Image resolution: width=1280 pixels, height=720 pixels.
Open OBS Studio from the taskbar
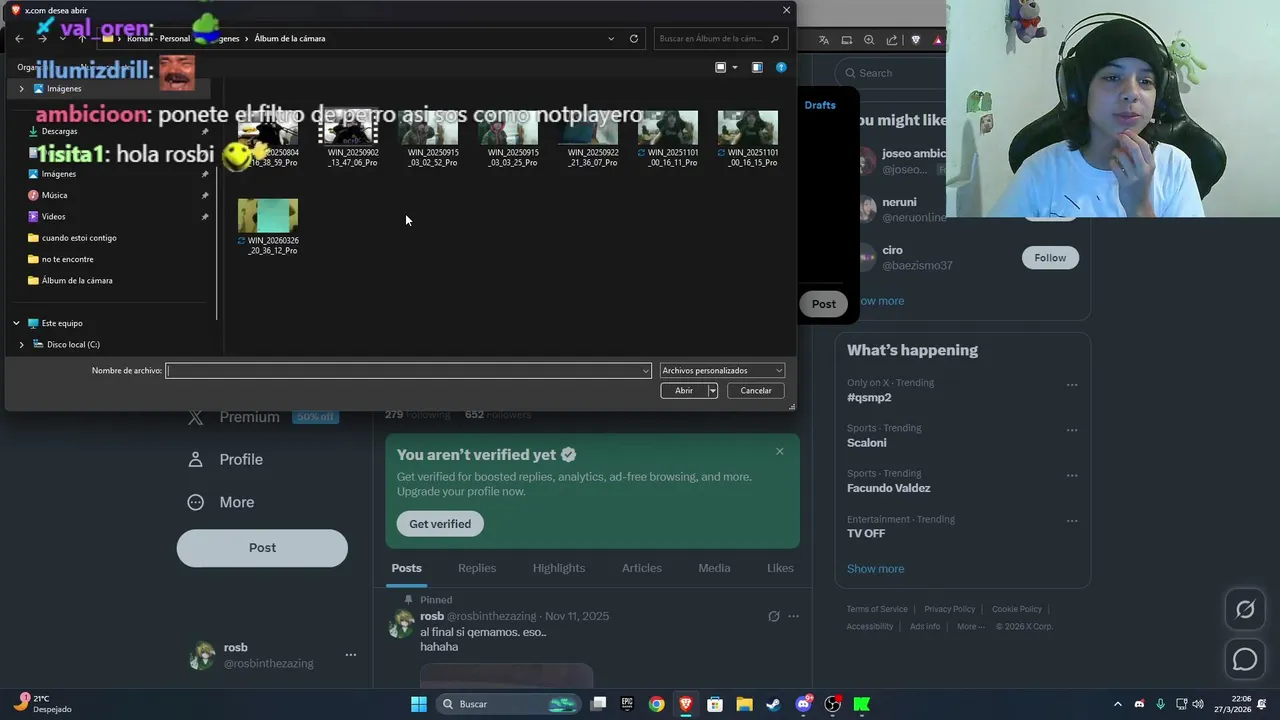click(832, 704)
